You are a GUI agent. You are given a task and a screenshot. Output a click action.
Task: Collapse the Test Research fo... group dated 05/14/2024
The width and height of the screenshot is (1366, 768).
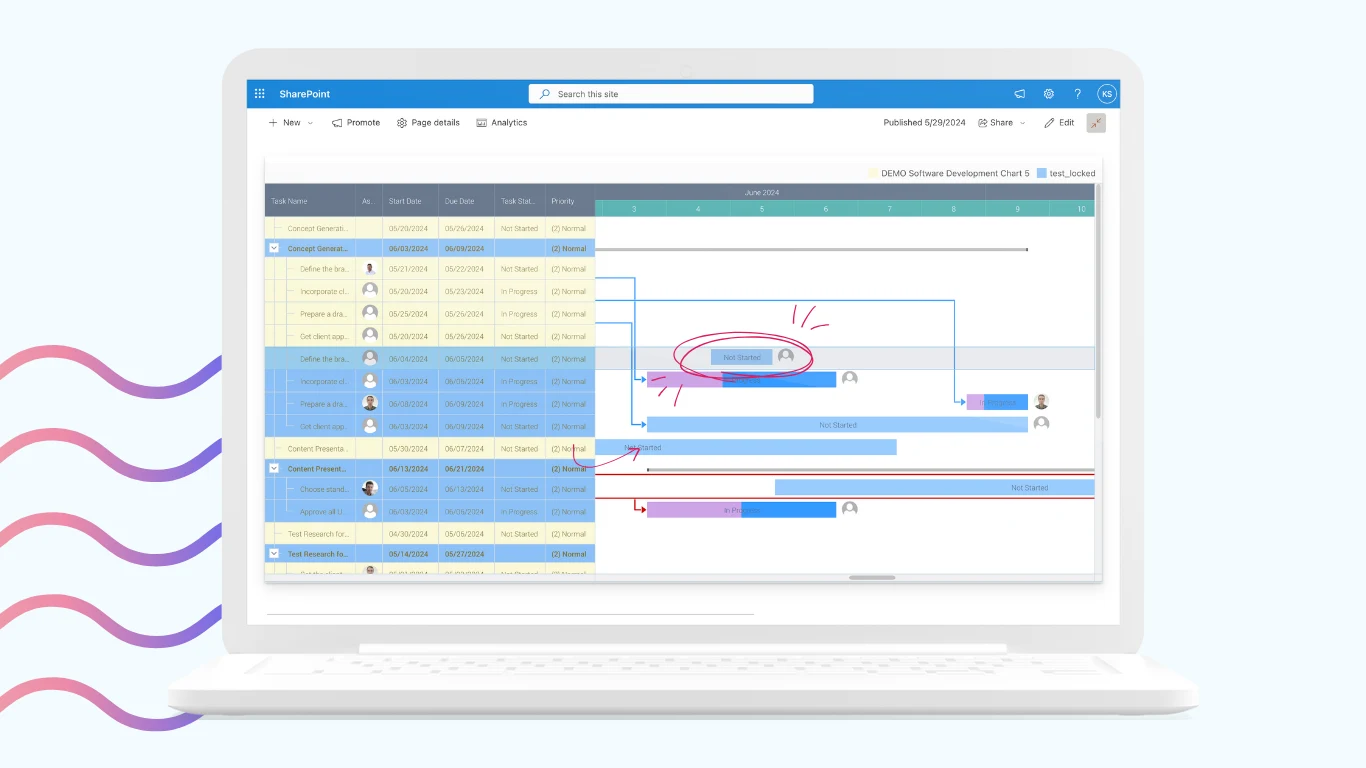[274, 553]
